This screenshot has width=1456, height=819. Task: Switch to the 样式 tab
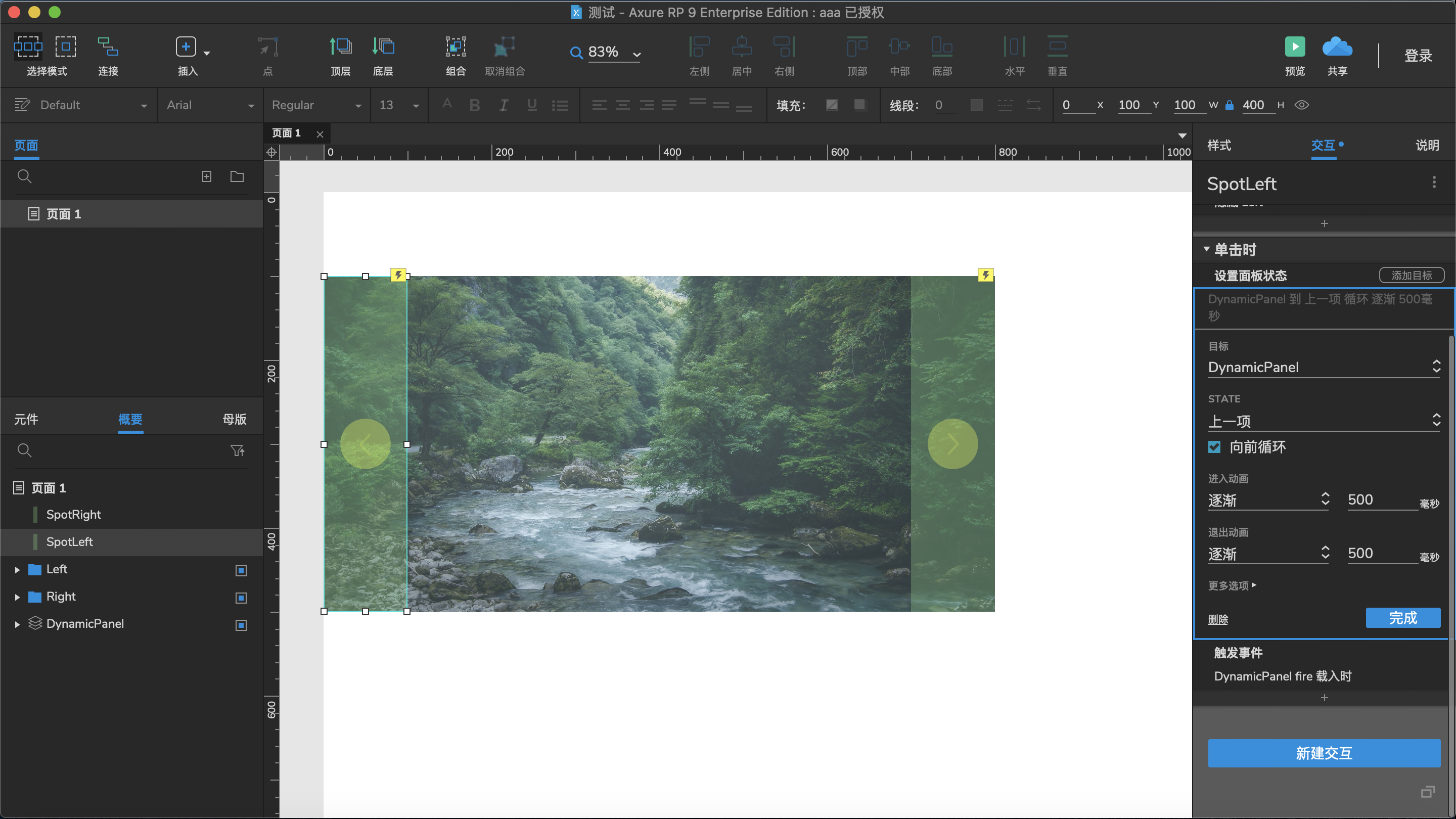point(1219,145)
